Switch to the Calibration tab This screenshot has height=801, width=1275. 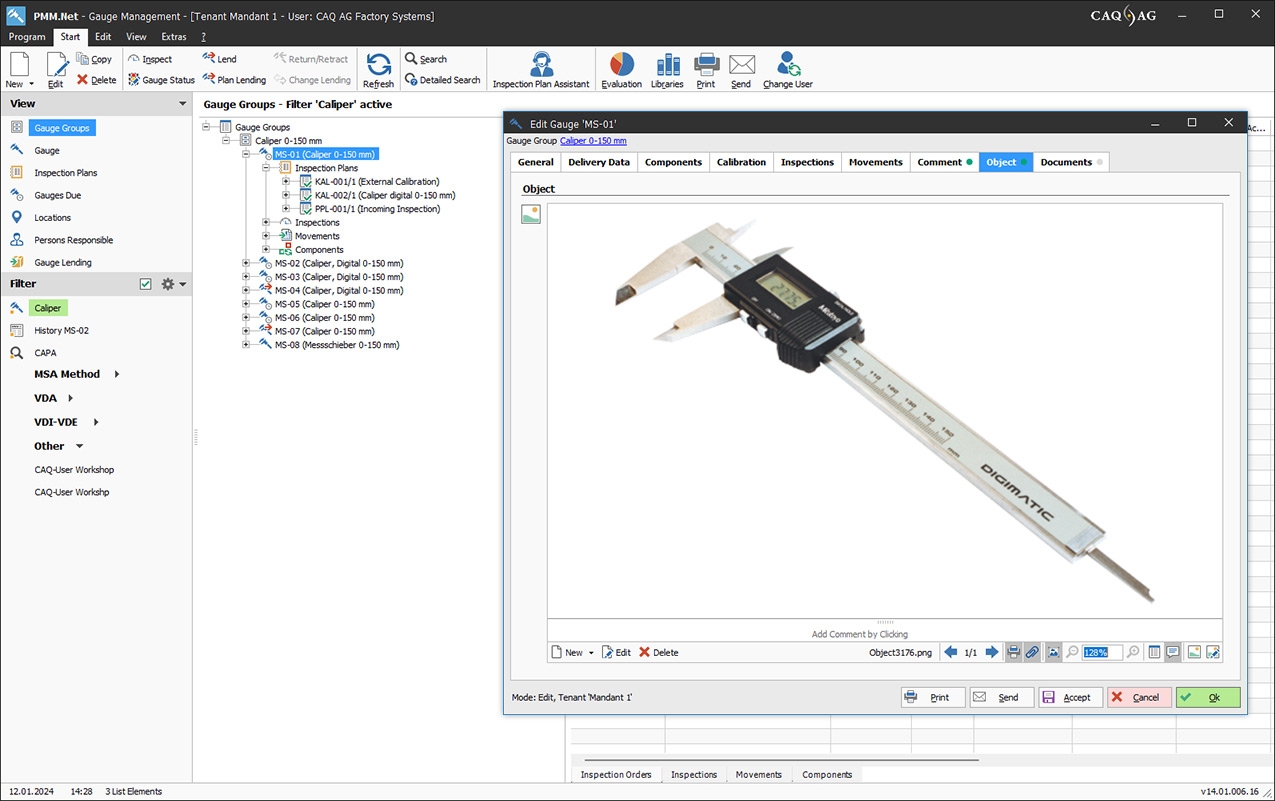point(741,162)
